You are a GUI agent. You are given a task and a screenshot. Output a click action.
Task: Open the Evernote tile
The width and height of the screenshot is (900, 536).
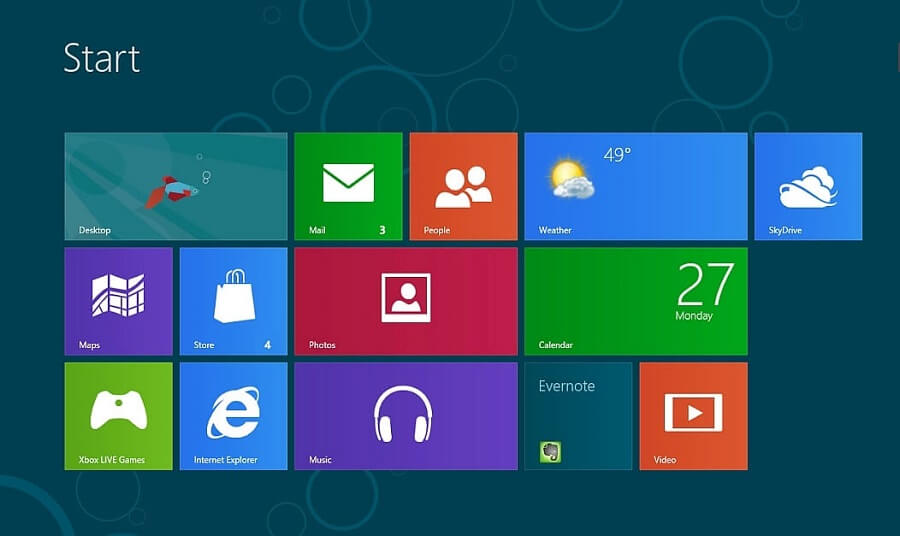tap(578, 416)
